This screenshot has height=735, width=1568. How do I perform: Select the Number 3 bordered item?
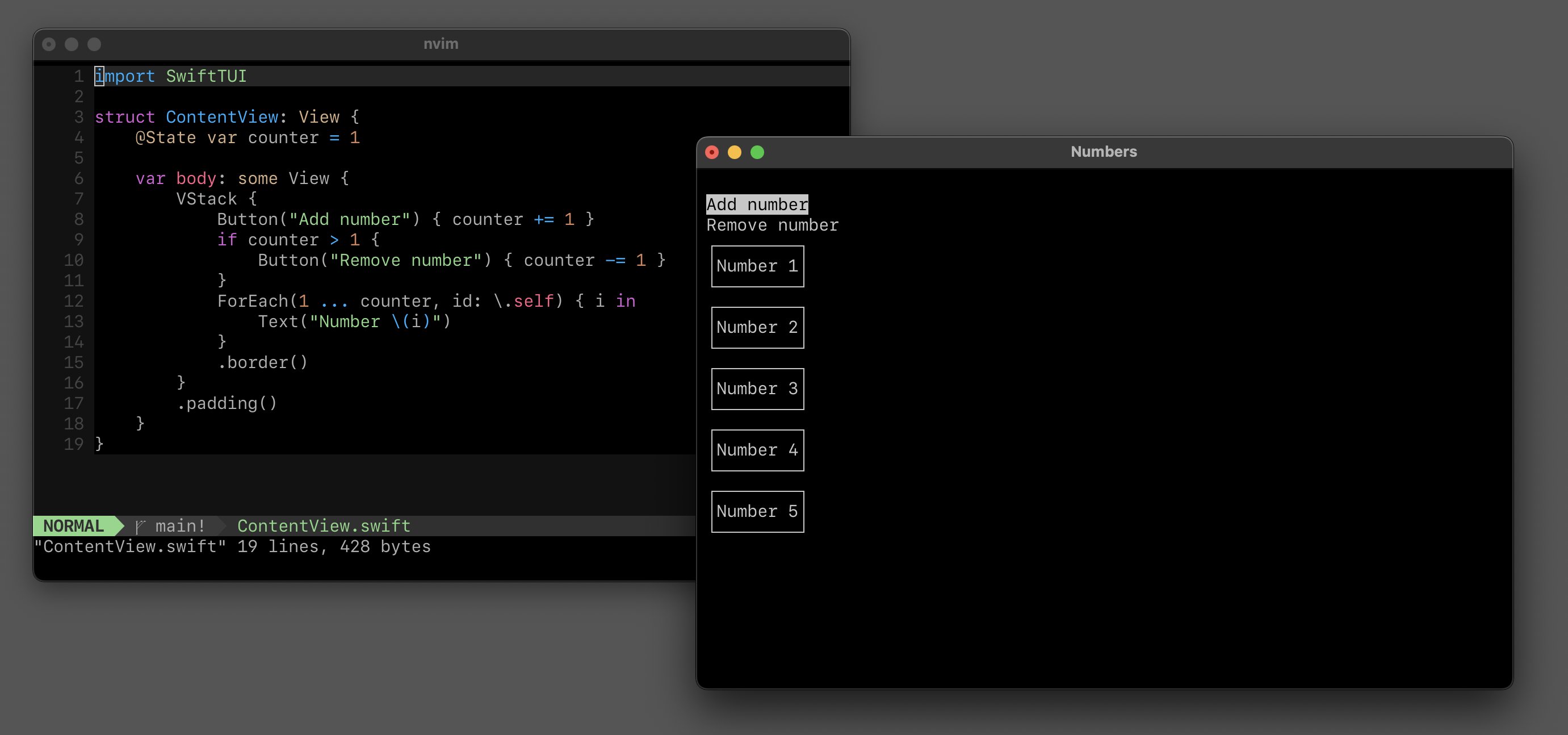[757, 389]
